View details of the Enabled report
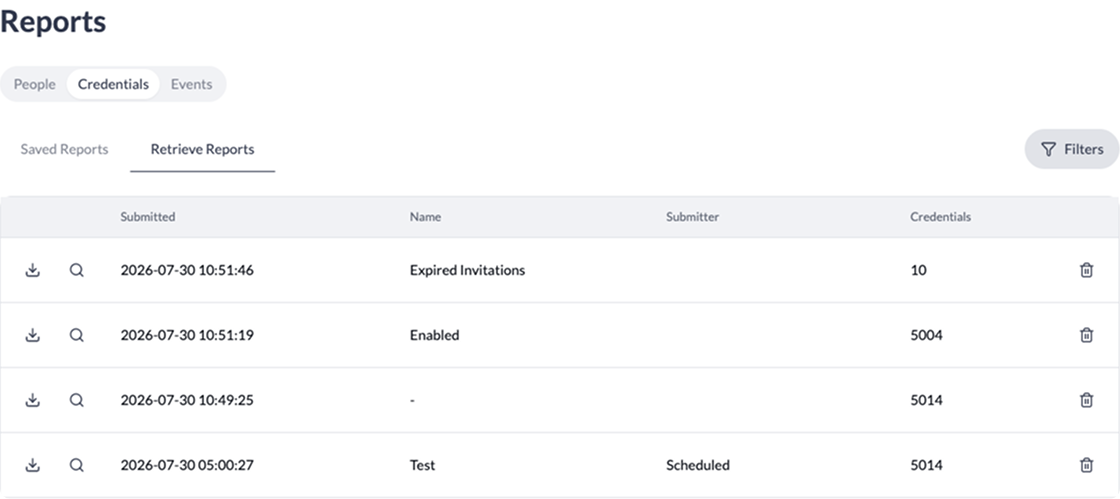The image size is (1120, 499). [x=76, y=336]
